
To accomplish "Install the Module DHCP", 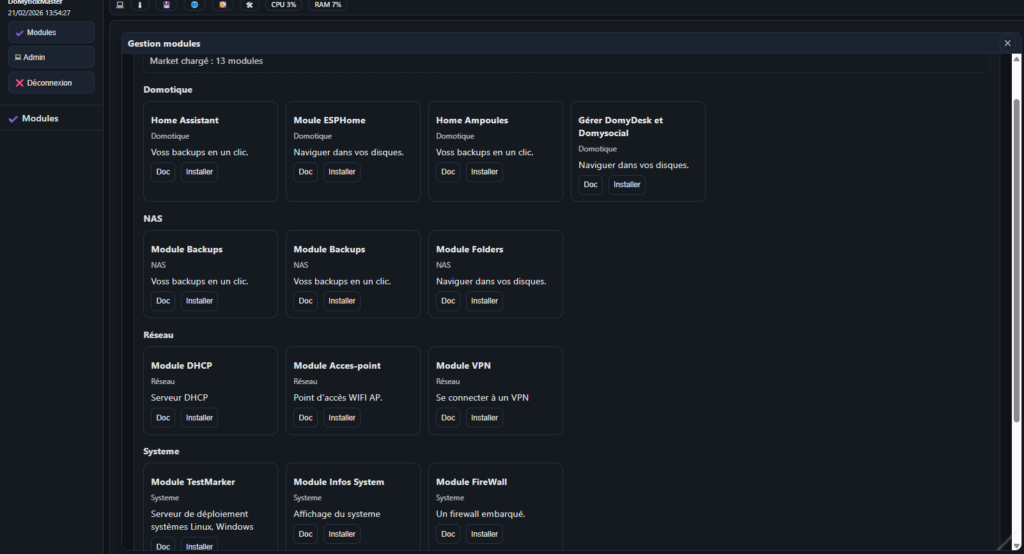I will [x=199, y=418].
